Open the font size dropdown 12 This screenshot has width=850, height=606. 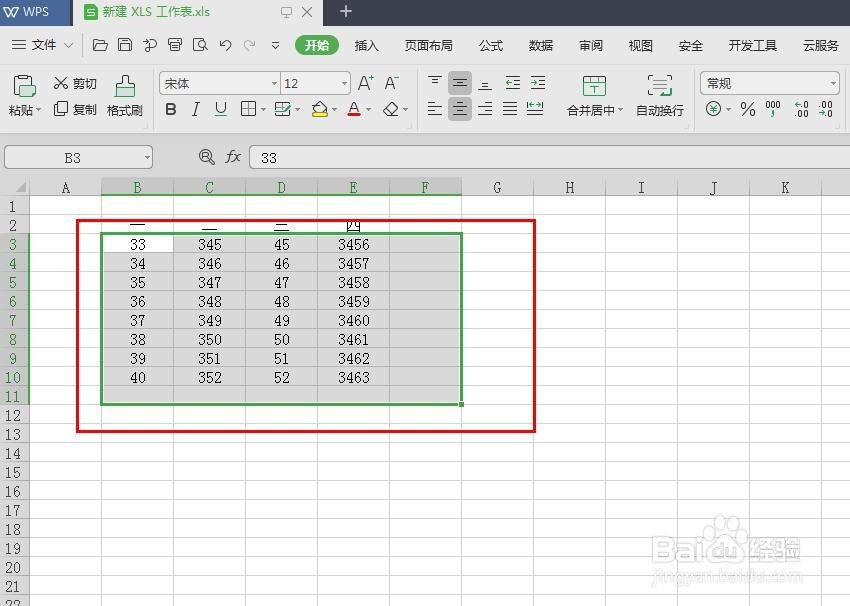click(344, 83)
